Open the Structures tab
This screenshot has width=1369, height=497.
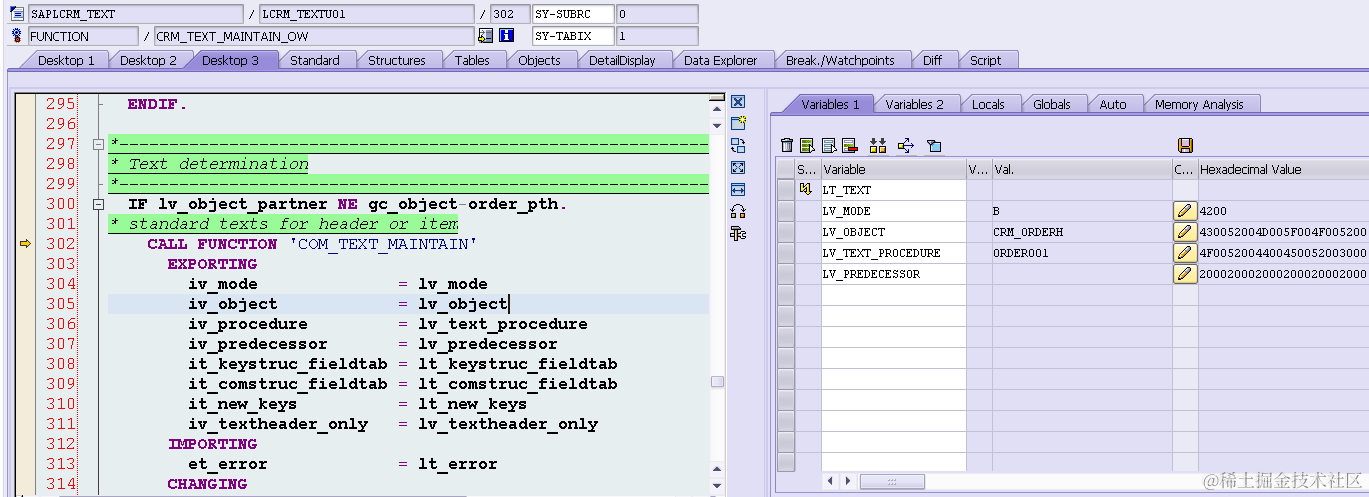tap(397, 61)
